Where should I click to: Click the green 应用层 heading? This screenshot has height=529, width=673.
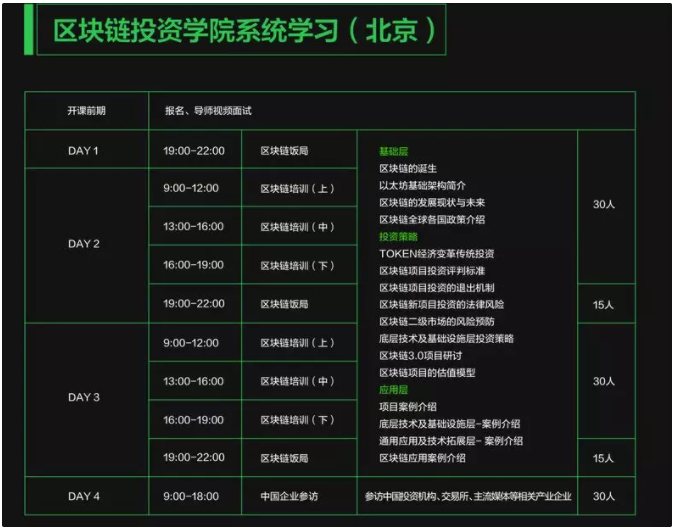(393, 390)
